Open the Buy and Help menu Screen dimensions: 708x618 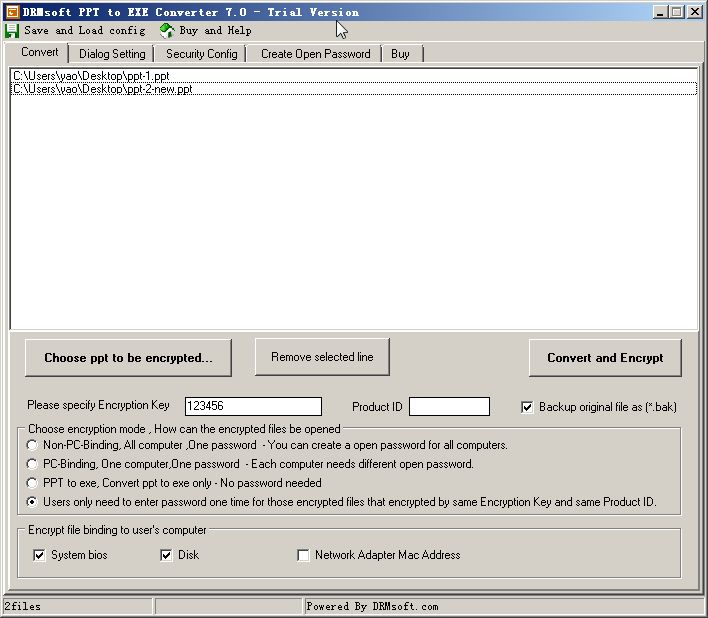215,31
